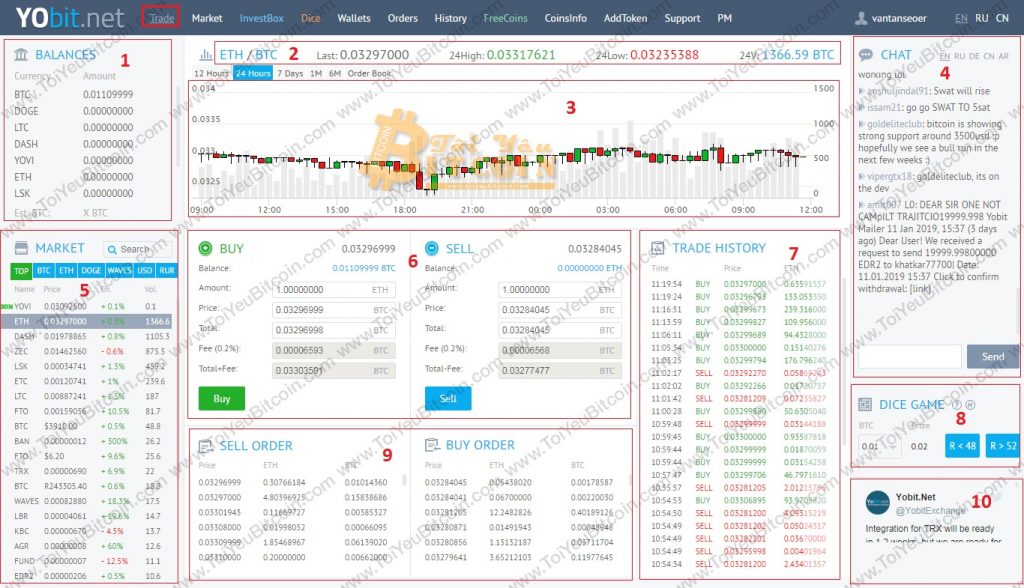This screenshot has width=1024, height=588.
Task: Click the blue Sell button
Action: pos(448,399)
